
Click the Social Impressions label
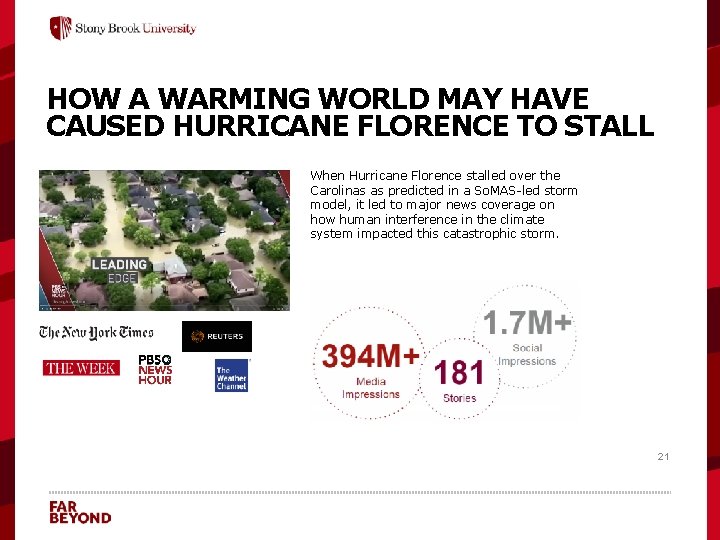[x=527, y=355]
